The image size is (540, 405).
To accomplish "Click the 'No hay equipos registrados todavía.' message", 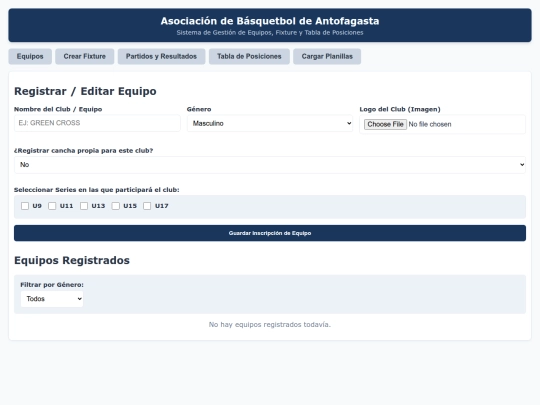I will [x=270, y=324].
